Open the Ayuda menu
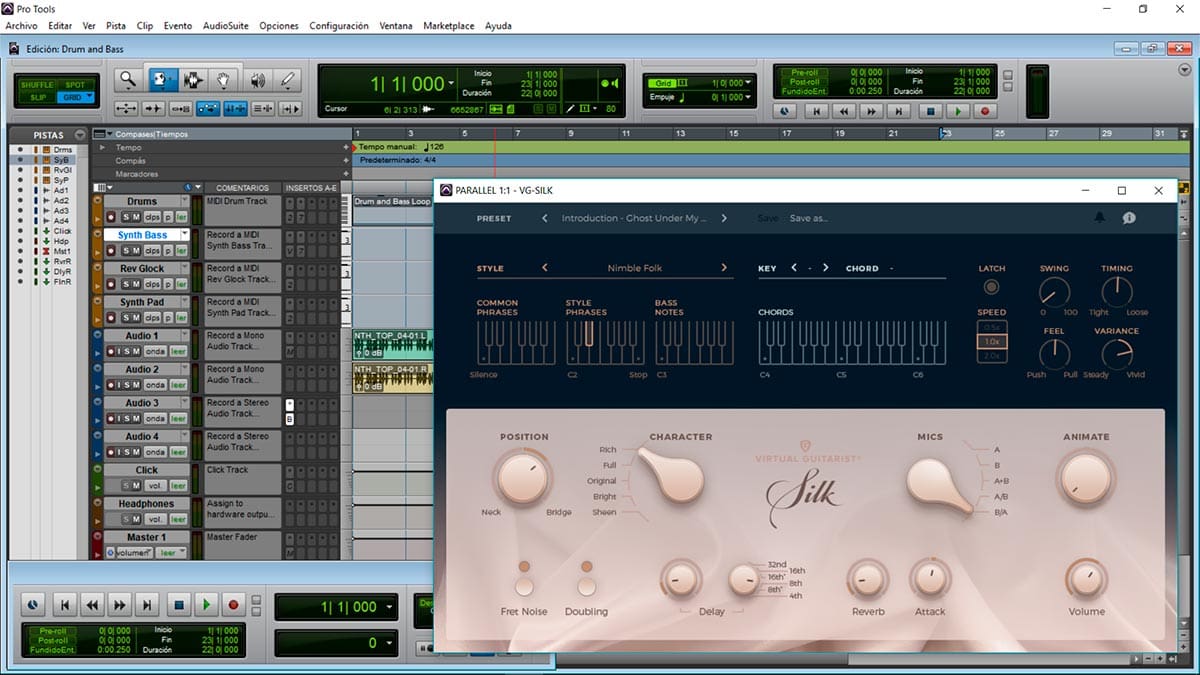The width and height of the screenshot is (1200, 675). (x=498, y=25)
